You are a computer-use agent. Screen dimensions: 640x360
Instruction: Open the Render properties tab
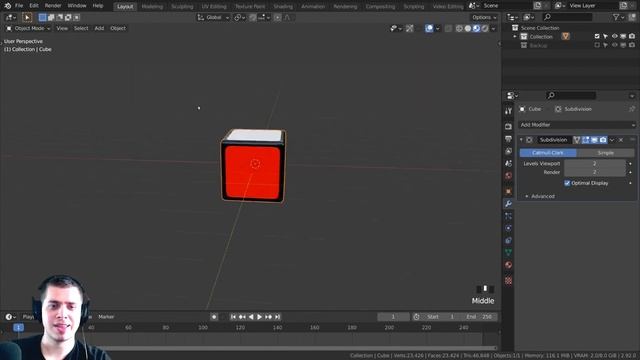(508, 127)
